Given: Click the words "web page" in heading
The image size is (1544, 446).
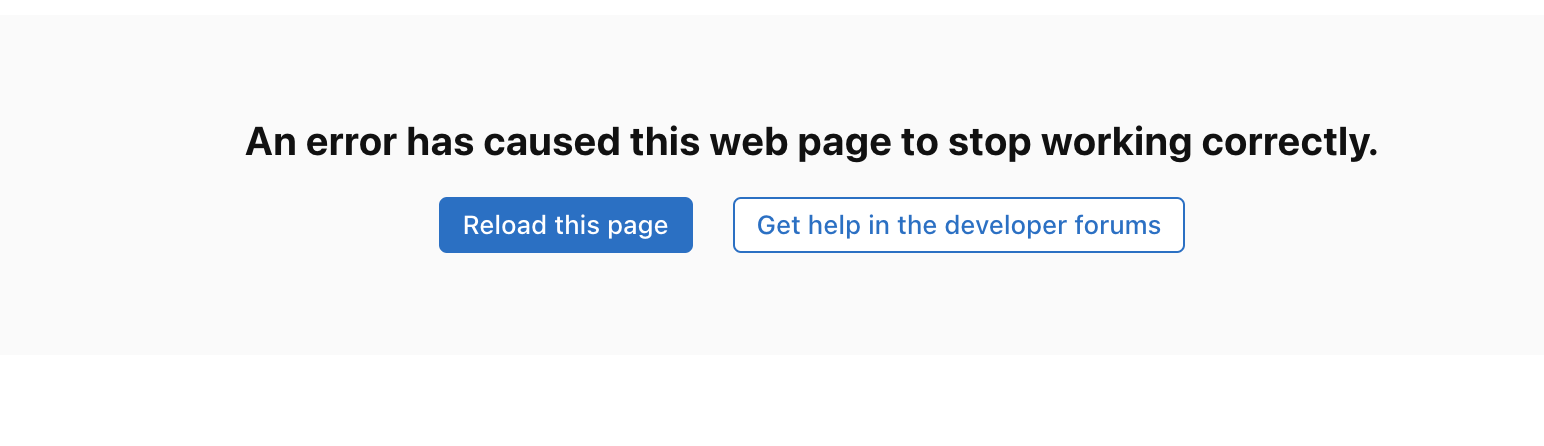Looking at the screenshot, I should (800, 143).
